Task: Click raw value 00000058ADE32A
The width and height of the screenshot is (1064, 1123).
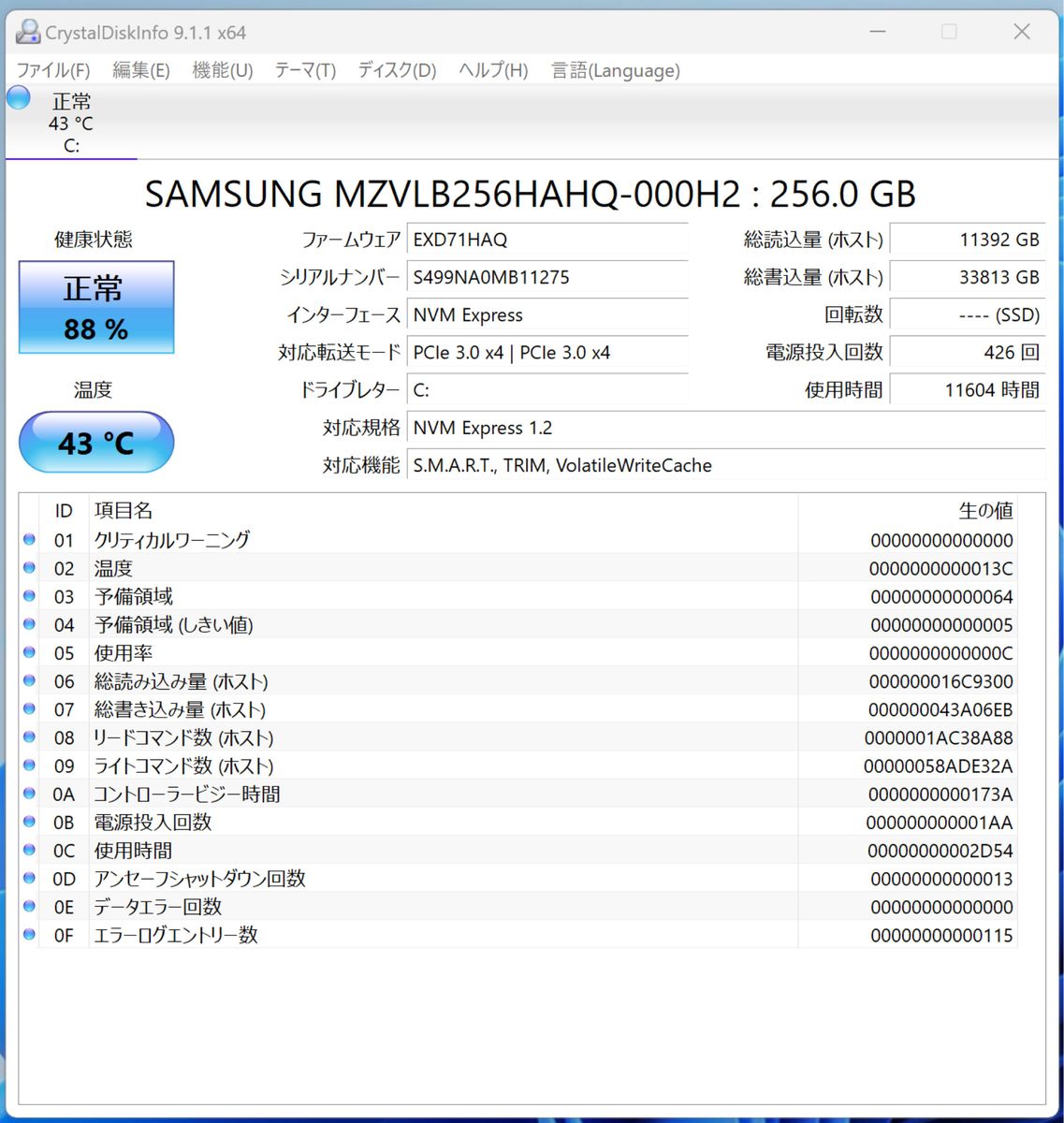Action: coord(939,766)
